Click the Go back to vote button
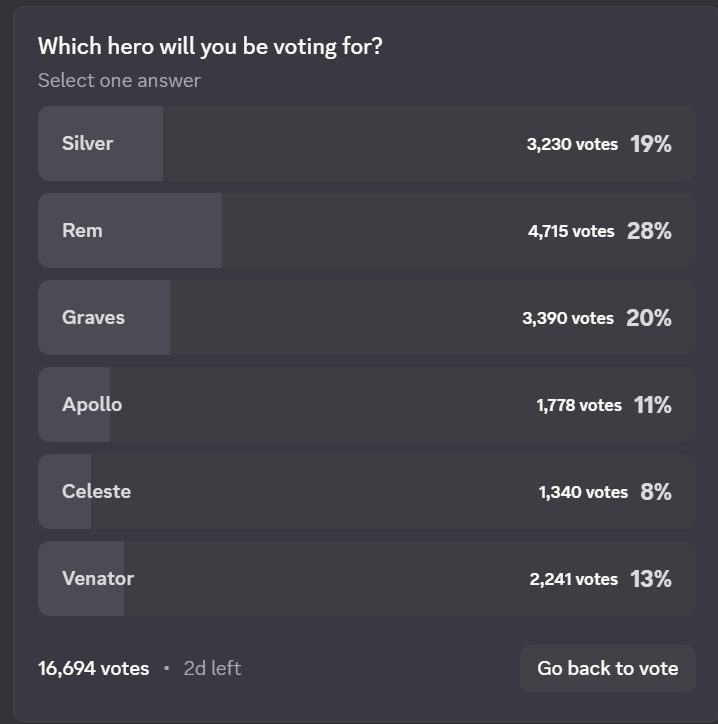Screen dimensions: 718x724 [x=607, y=668]
